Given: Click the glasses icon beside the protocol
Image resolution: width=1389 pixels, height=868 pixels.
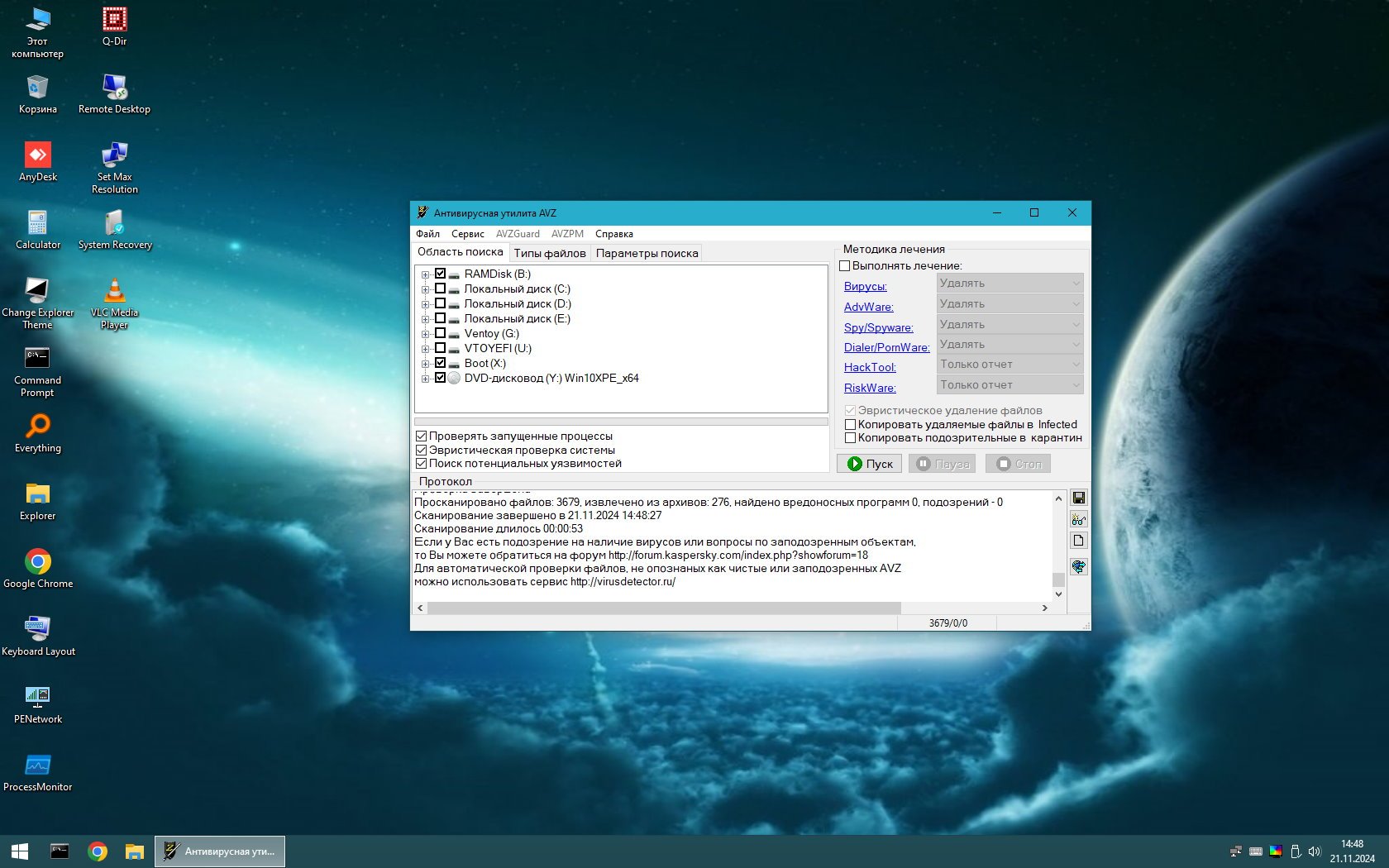Looking at the screenshot, I should [x=1078, y=519].
